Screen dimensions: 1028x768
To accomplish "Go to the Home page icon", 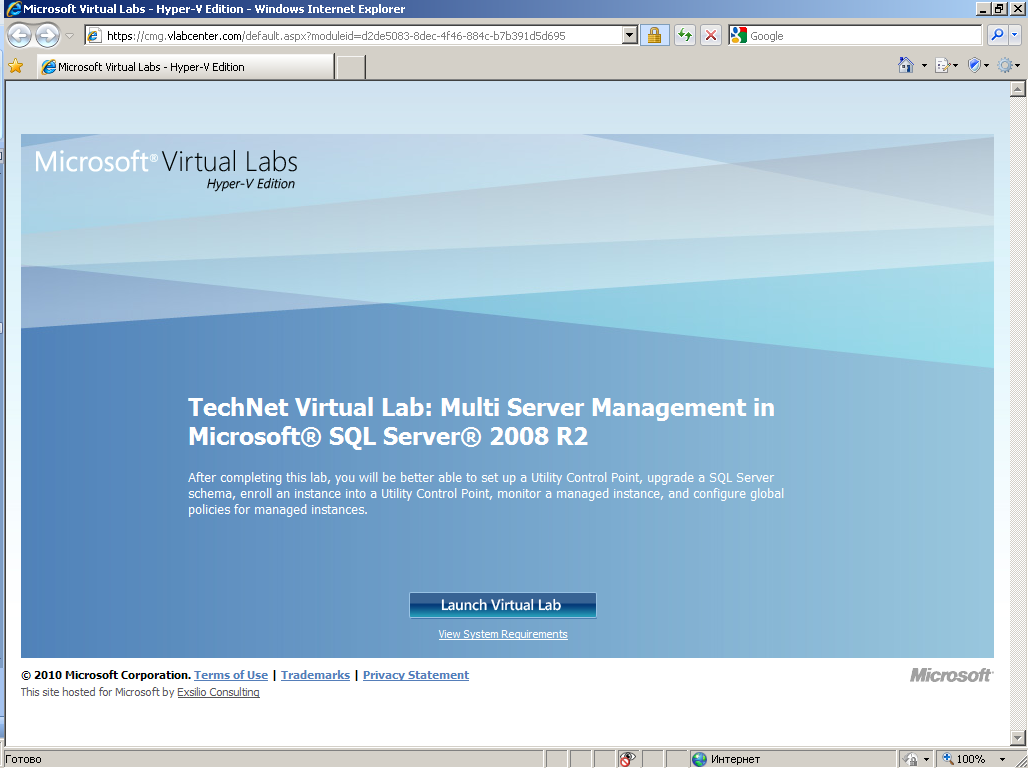I will point(906,65).
